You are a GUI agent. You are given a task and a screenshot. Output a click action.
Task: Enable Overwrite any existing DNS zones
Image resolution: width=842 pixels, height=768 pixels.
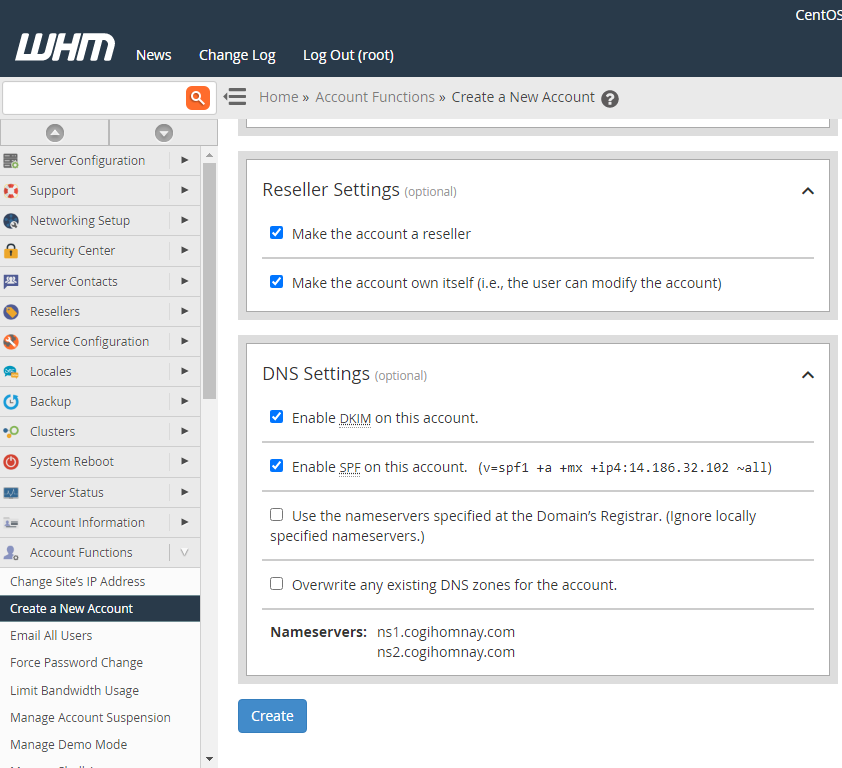point(277,584)
